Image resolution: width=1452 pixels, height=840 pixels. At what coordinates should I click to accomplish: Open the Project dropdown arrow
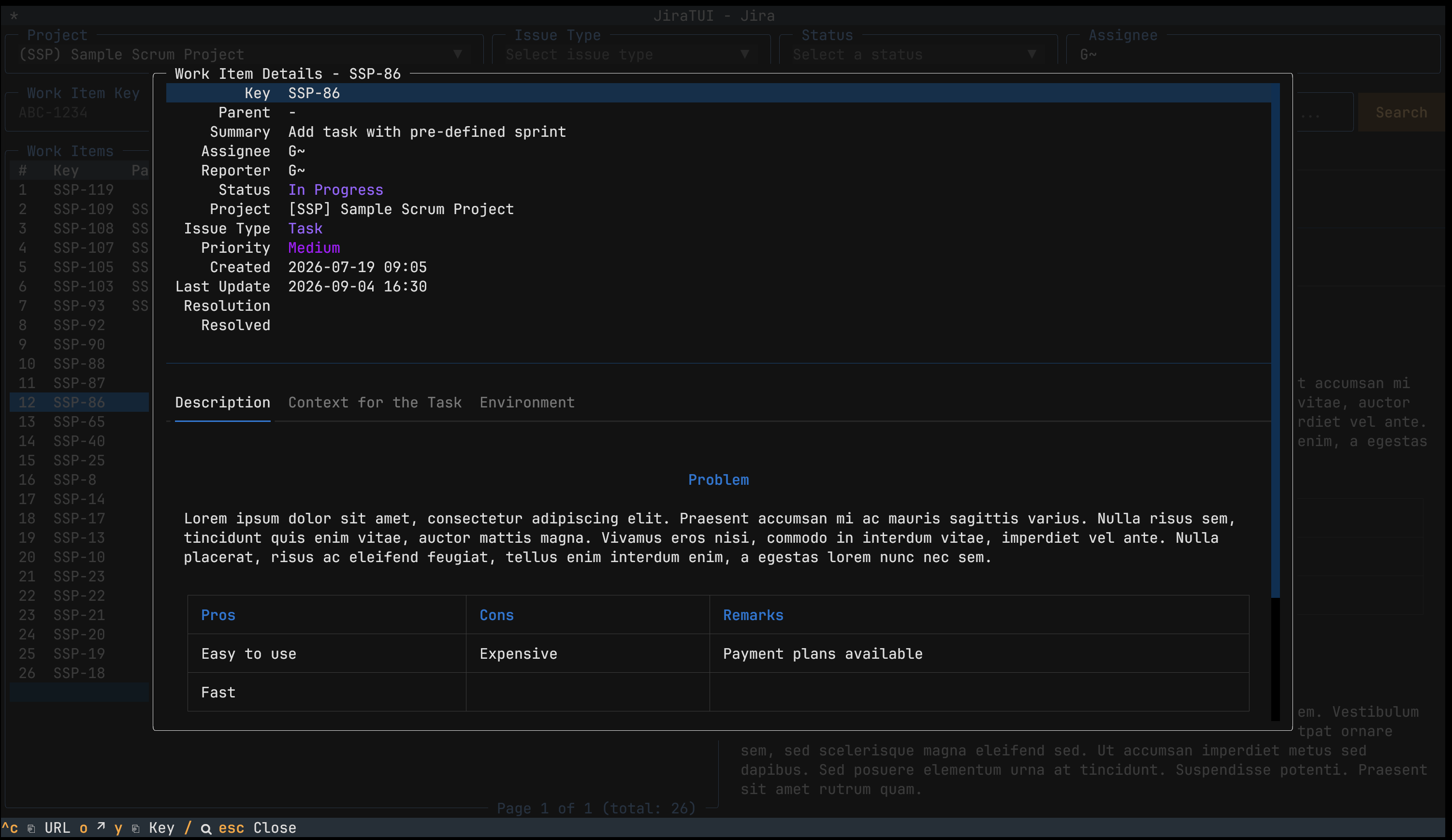[x=457, y=54]
